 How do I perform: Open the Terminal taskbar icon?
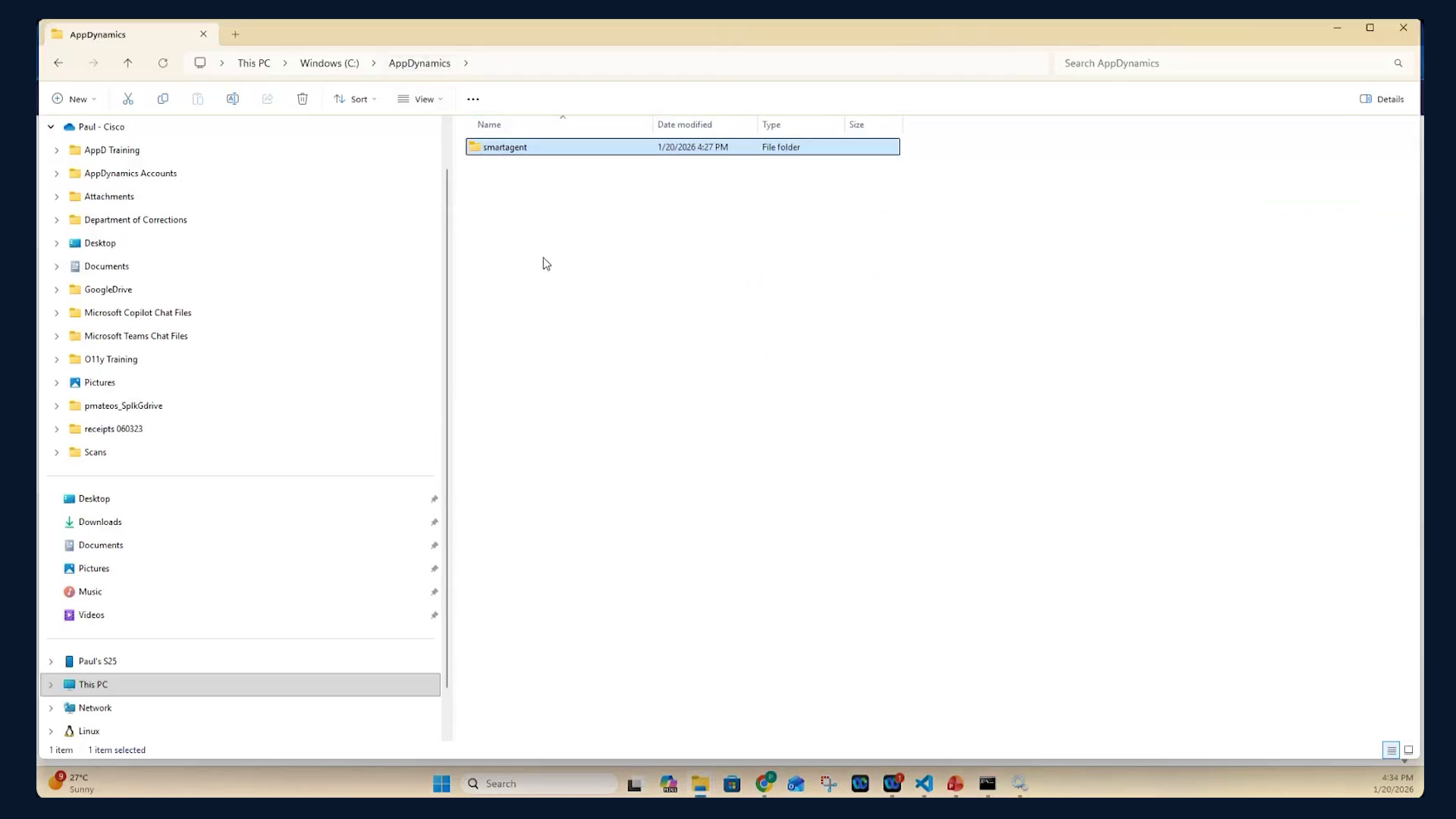click(x=987, y=783)
